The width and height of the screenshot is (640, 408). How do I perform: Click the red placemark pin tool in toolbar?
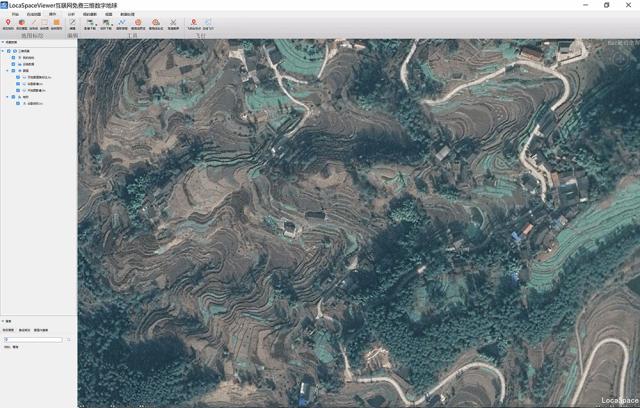pos(8,22)
